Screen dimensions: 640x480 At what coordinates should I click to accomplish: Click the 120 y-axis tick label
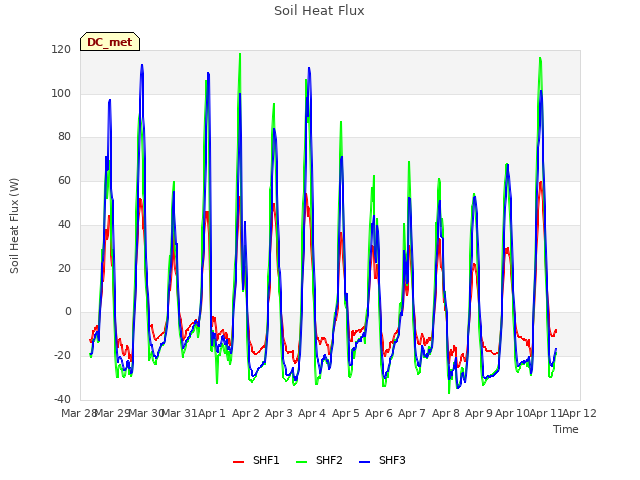(x=61, y=49)
